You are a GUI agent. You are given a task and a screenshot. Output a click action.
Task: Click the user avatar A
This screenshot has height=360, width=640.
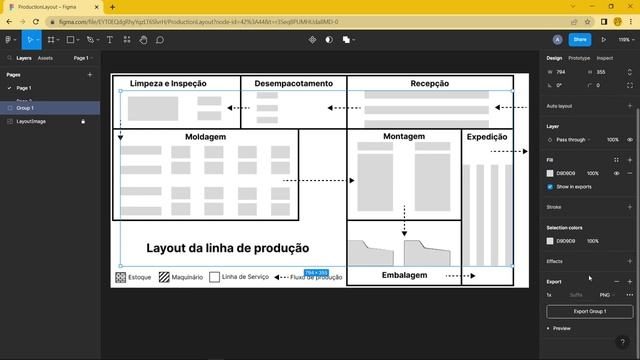coord(558,40)
